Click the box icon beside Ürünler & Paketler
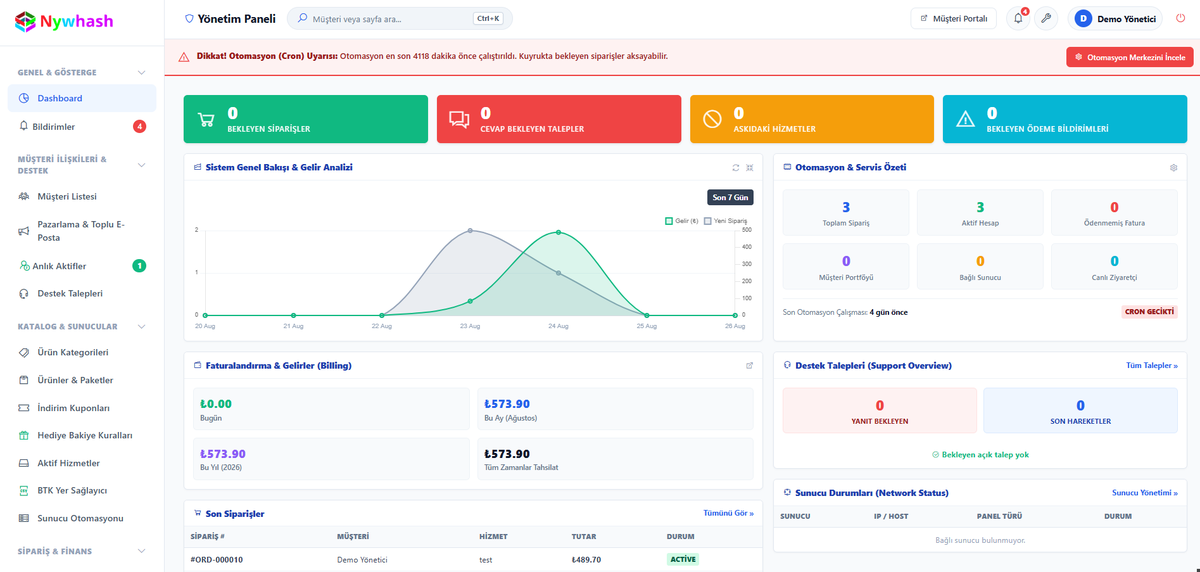 [24, 380]
